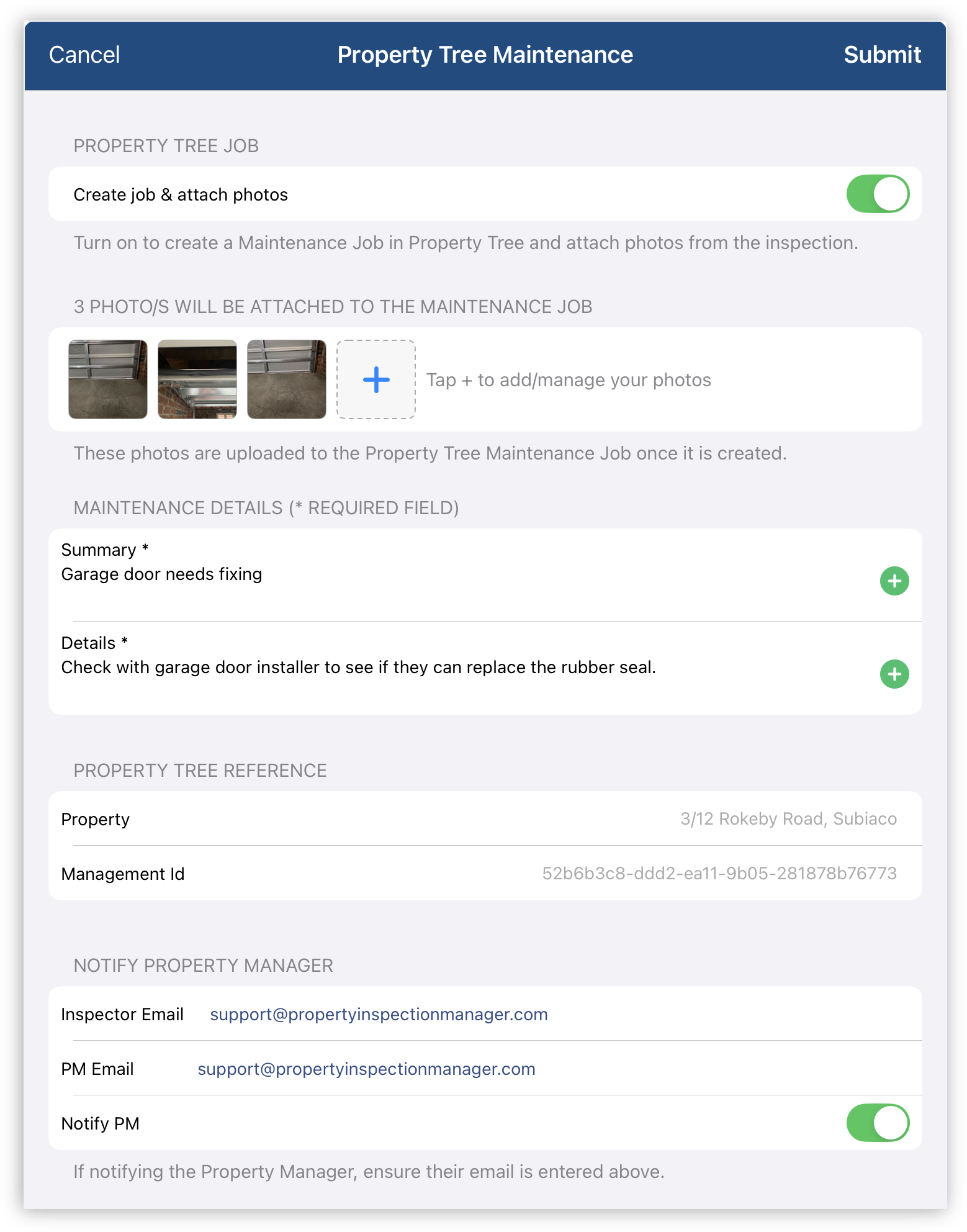Screen dimensions: 967x1232
Task: Toggle the Notify PM switch
Action: click(x=878, y=1123)
